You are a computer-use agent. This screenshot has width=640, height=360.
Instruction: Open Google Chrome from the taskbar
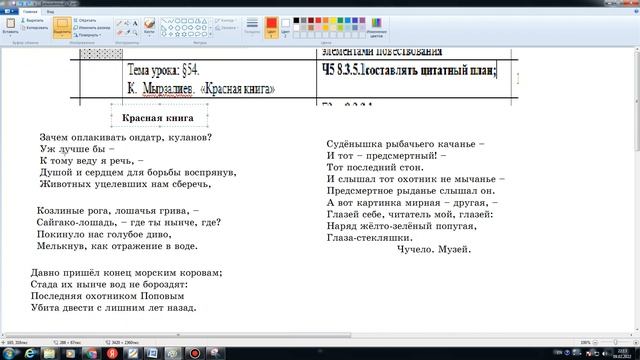[x=91, y=353]
